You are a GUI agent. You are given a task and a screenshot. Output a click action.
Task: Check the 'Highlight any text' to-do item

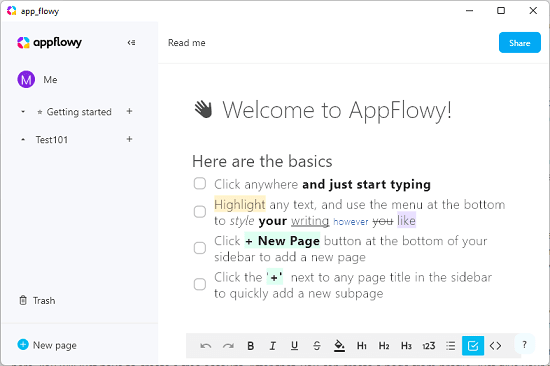[x=200, y=212]
